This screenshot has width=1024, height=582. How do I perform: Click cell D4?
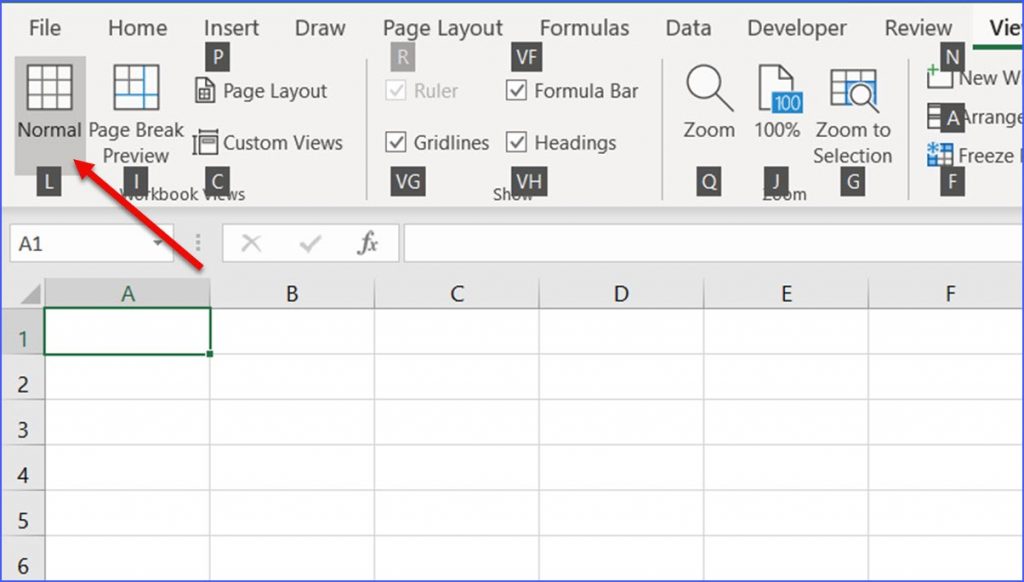(621, 468)
